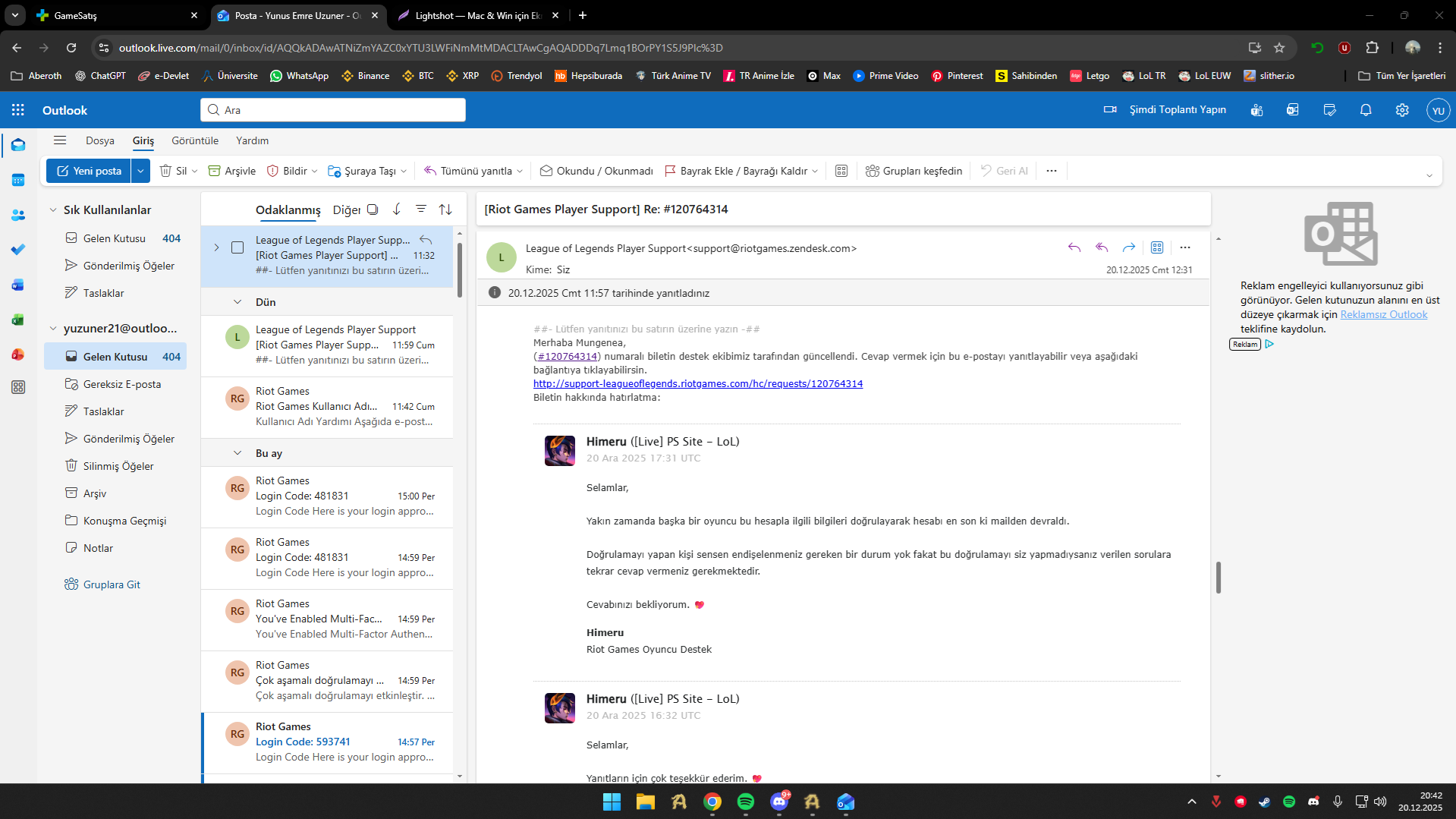This screenshot has width=1456, height=819.
Task: Open the support request link for ticket 120764314
Action: pos(698,383)
